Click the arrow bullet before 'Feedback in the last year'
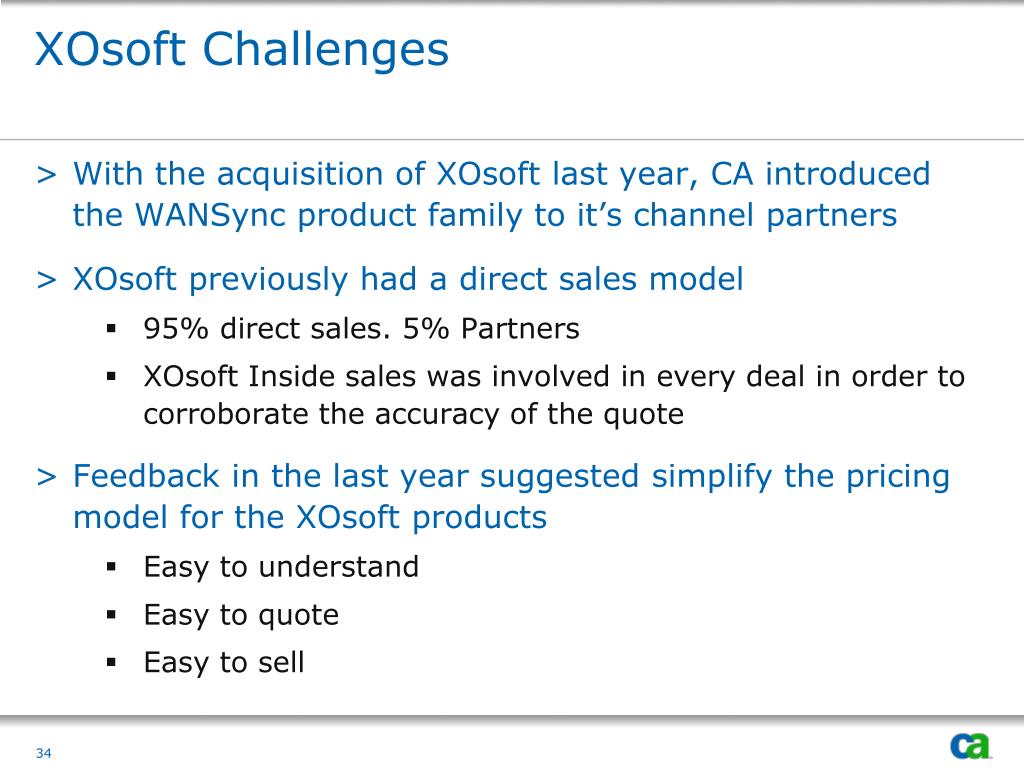The width and height of the screenshot is (1024, 768). [x=47, y=477]
